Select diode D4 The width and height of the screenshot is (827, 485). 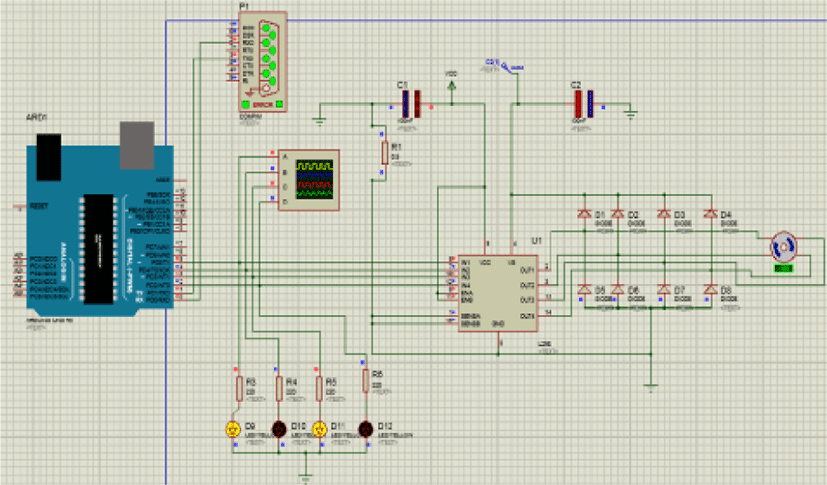pos(710,214)
